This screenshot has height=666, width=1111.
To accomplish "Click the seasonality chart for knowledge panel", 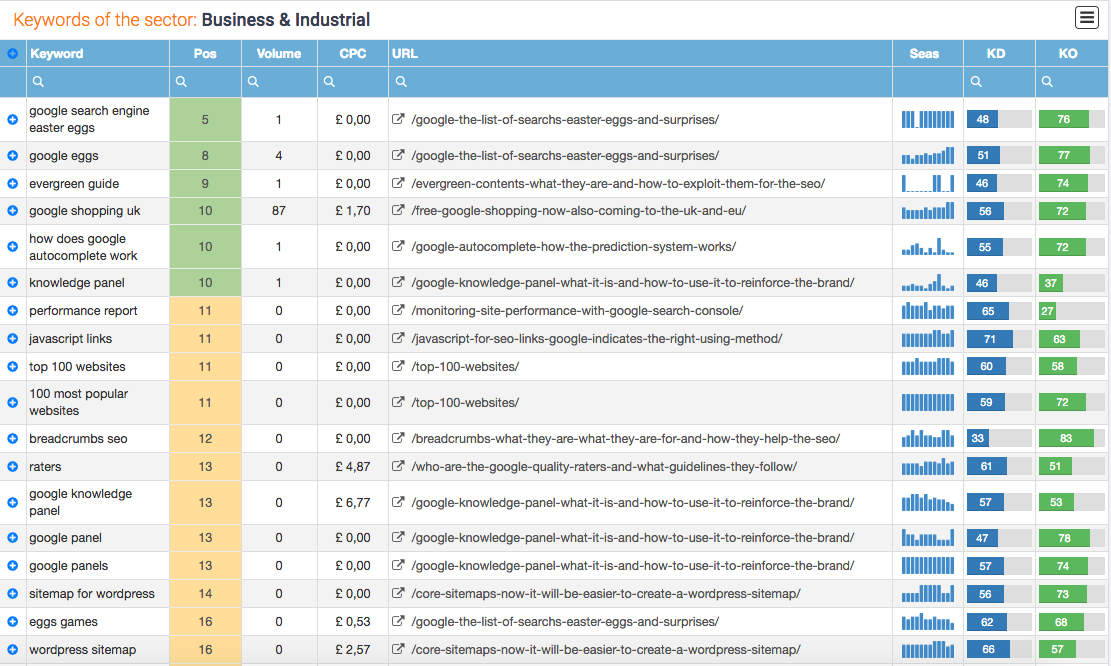I will point(927,283).
